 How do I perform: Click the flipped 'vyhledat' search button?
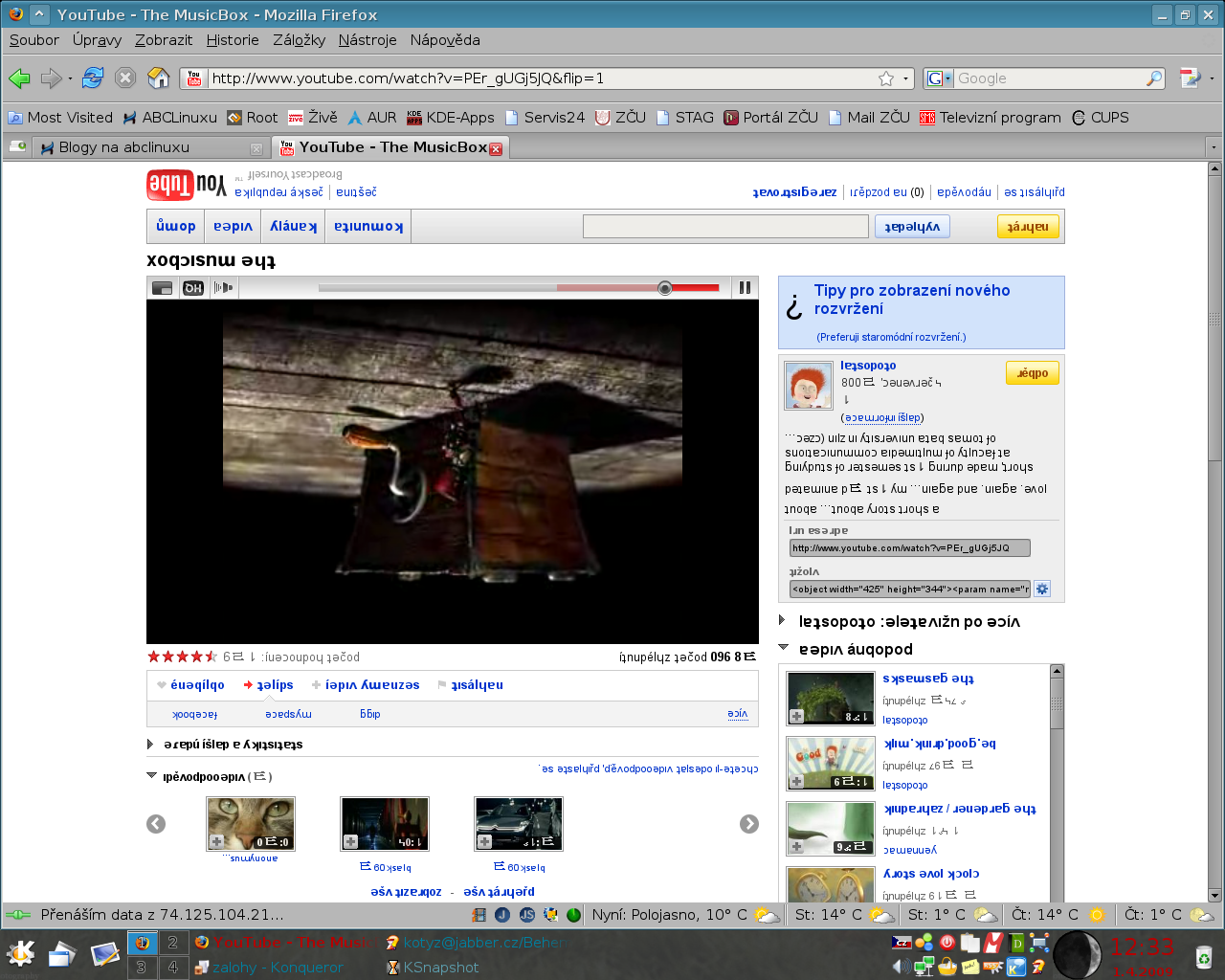point(912,226)
